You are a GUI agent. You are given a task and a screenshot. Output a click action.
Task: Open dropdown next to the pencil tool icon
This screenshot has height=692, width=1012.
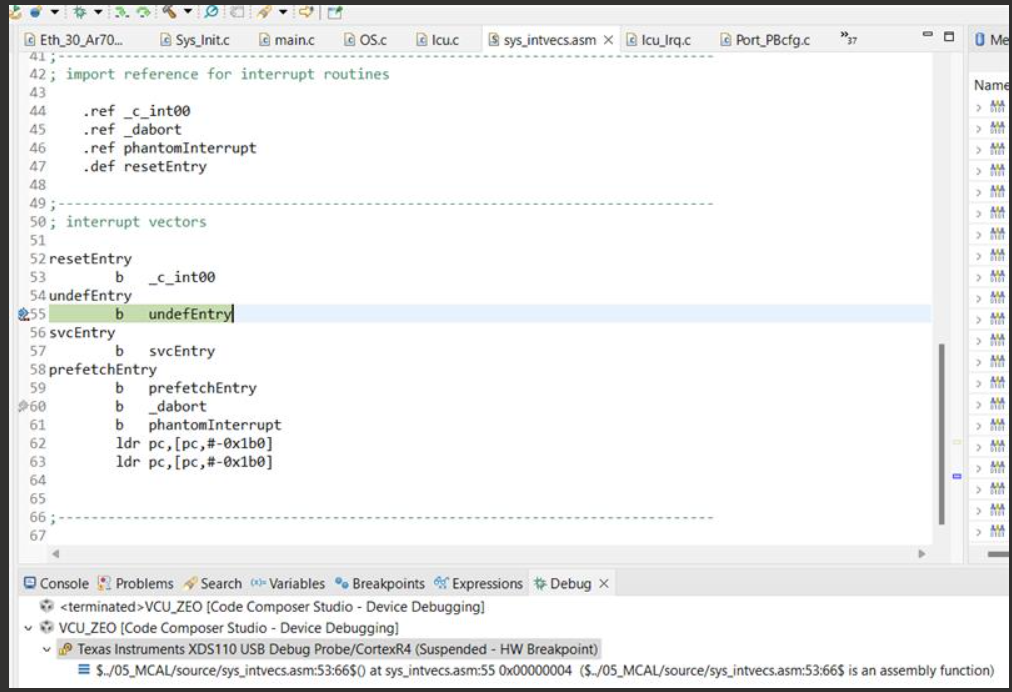[x=283, y=12]
